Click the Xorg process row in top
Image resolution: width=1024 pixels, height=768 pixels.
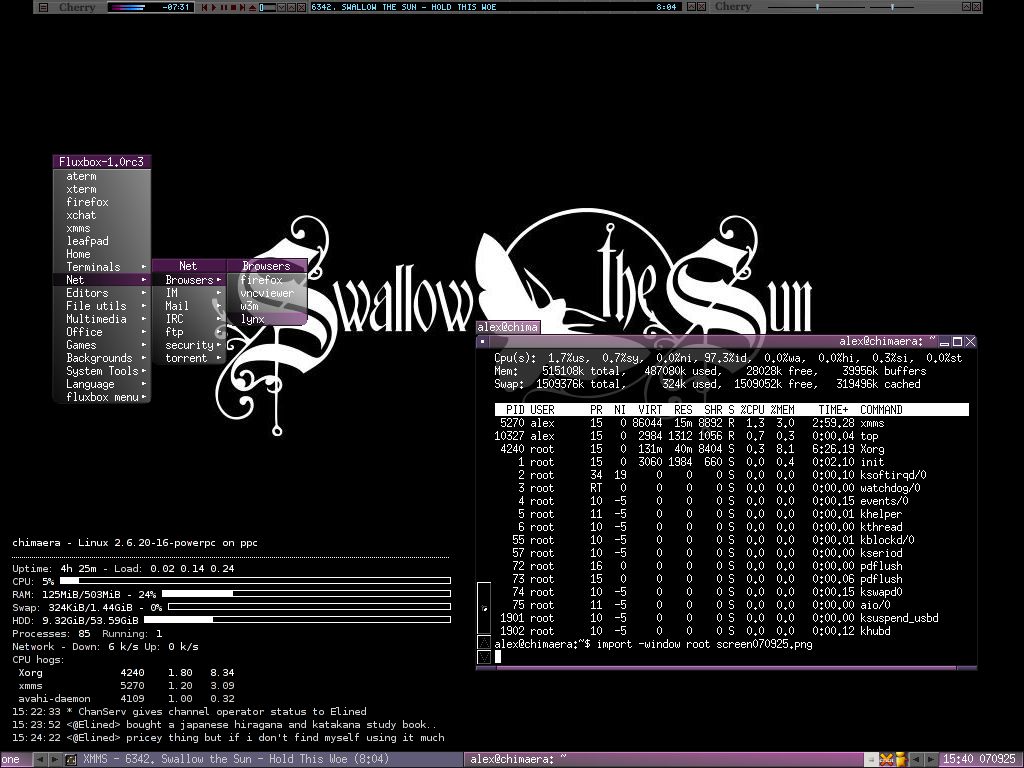point(731,449)
